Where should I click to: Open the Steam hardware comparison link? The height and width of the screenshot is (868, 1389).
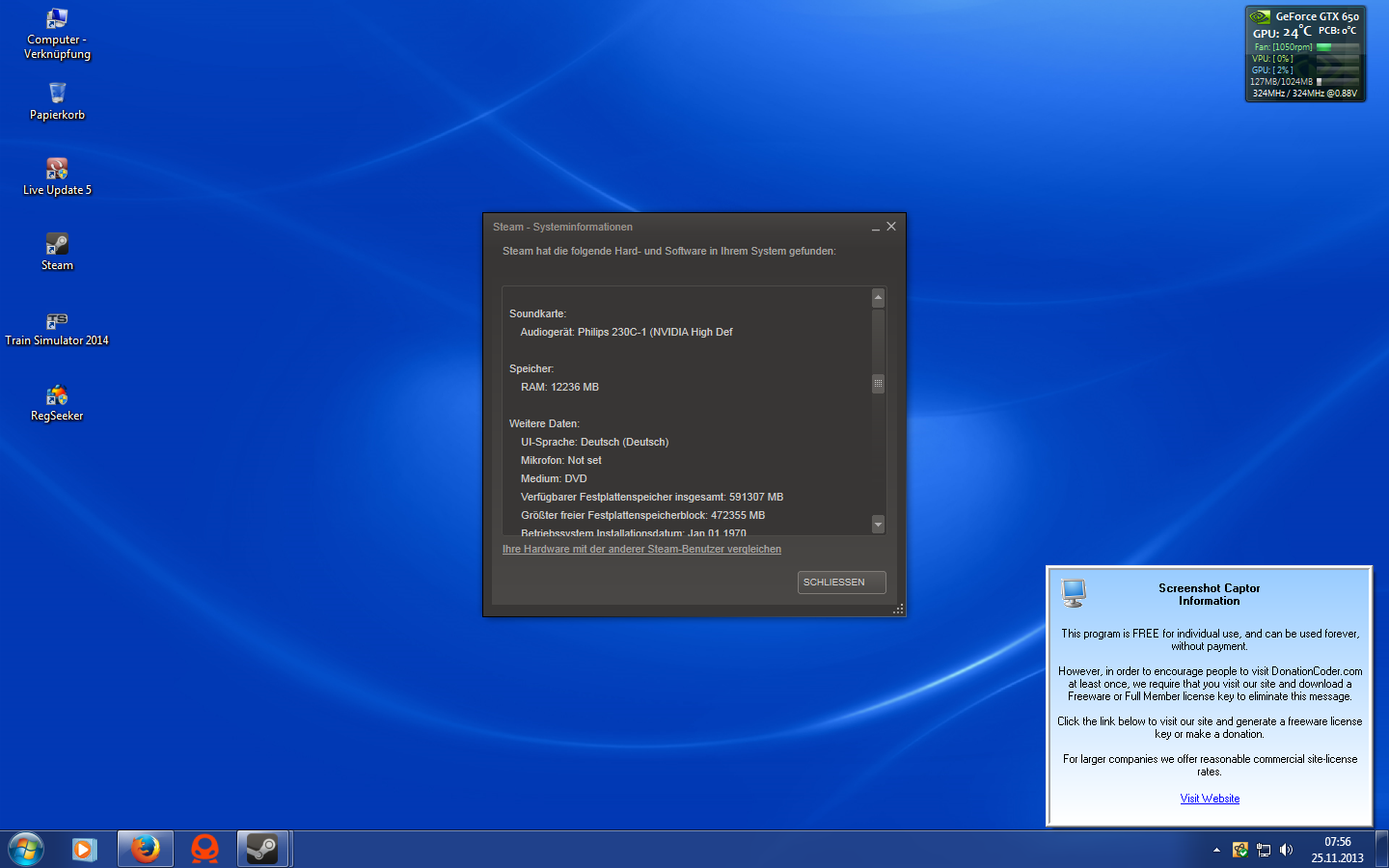click(641, 549)
